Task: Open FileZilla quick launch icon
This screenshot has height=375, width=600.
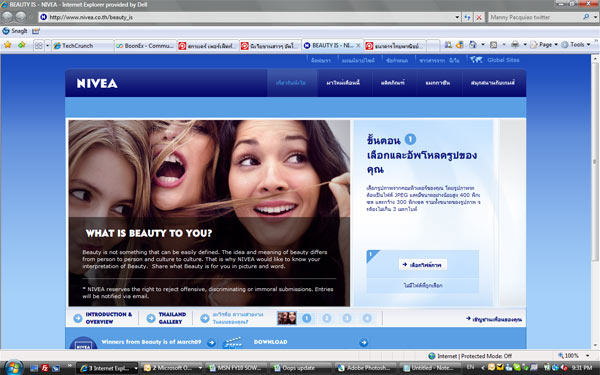Action: (x=45, y=368)
